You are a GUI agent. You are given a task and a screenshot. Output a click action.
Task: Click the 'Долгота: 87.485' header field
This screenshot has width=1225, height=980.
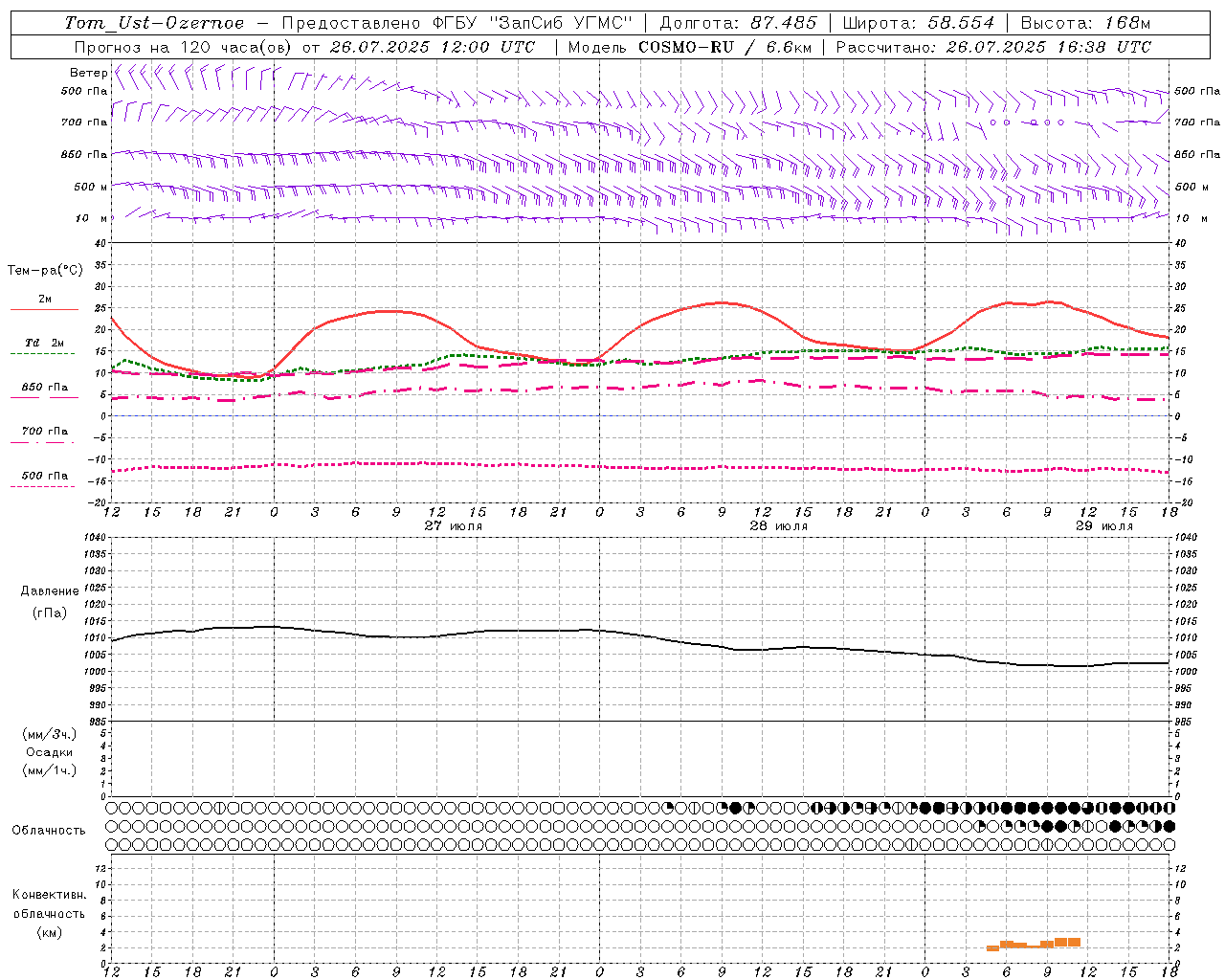pyautogui.click(x=738, y=23)
